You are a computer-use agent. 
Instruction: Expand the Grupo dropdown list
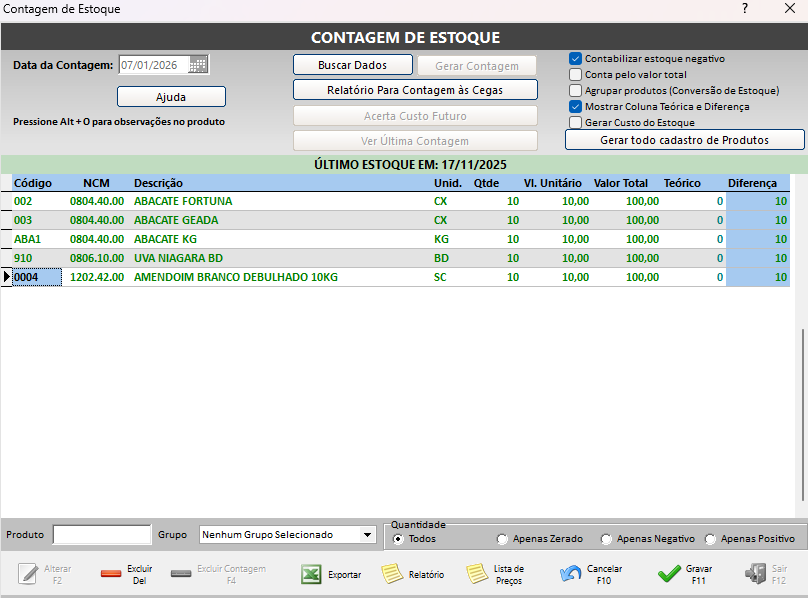[367, 535]
